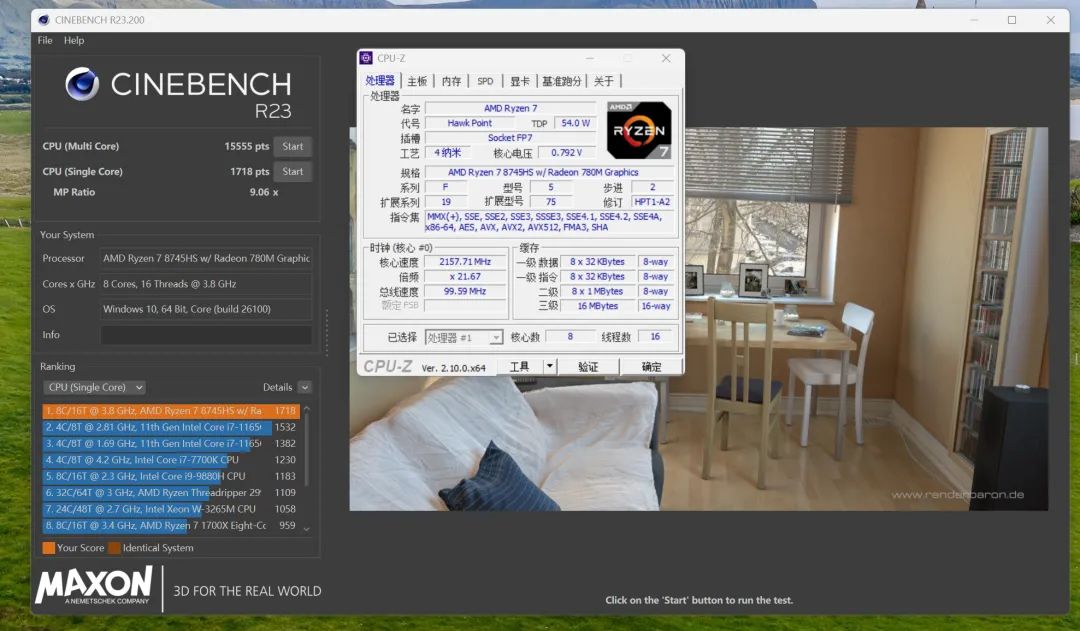This screenshot has height=631, width=1080.
Task: Click the 工具 button in CPU-Z
Action: click(x=519, y=366)
